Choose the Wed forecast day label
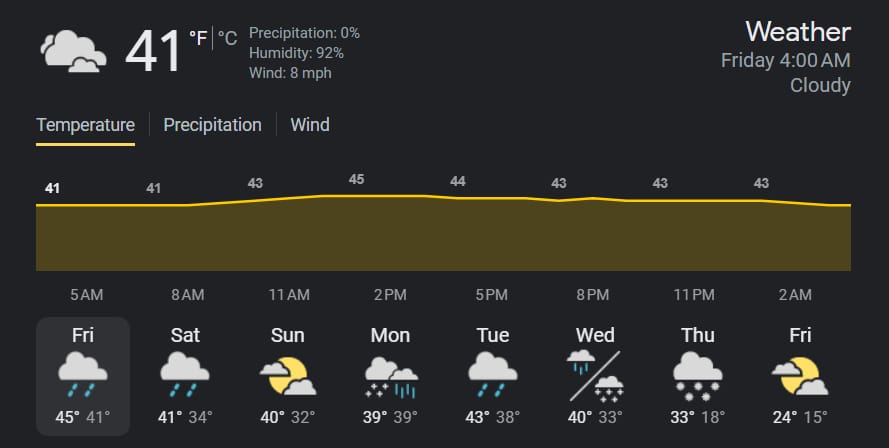The image size is (889, 448). [x=595, y=335]
